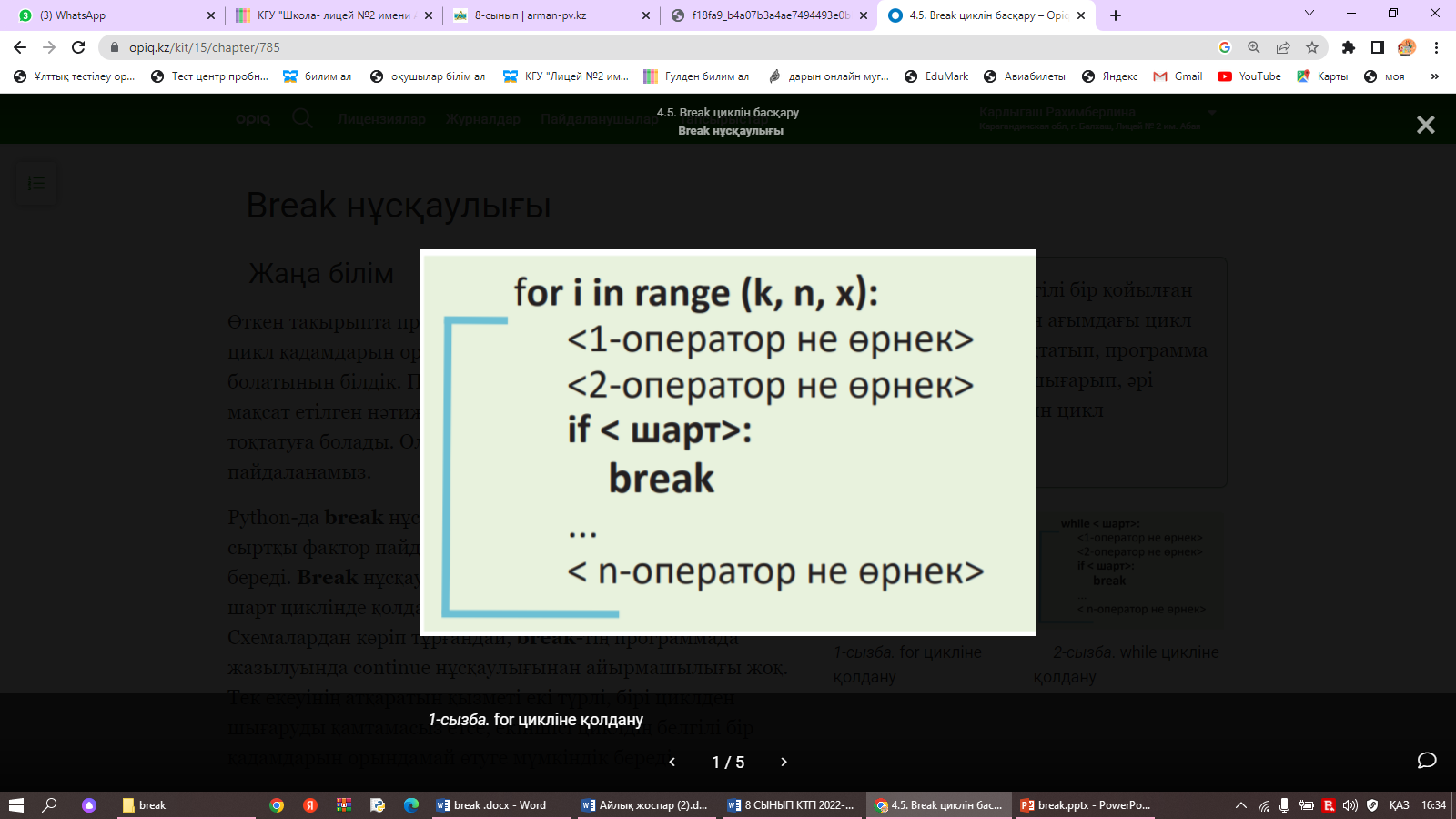Open the Windows Start menu
This screenshot has height=819, width=1456.
tap(16, 805)
